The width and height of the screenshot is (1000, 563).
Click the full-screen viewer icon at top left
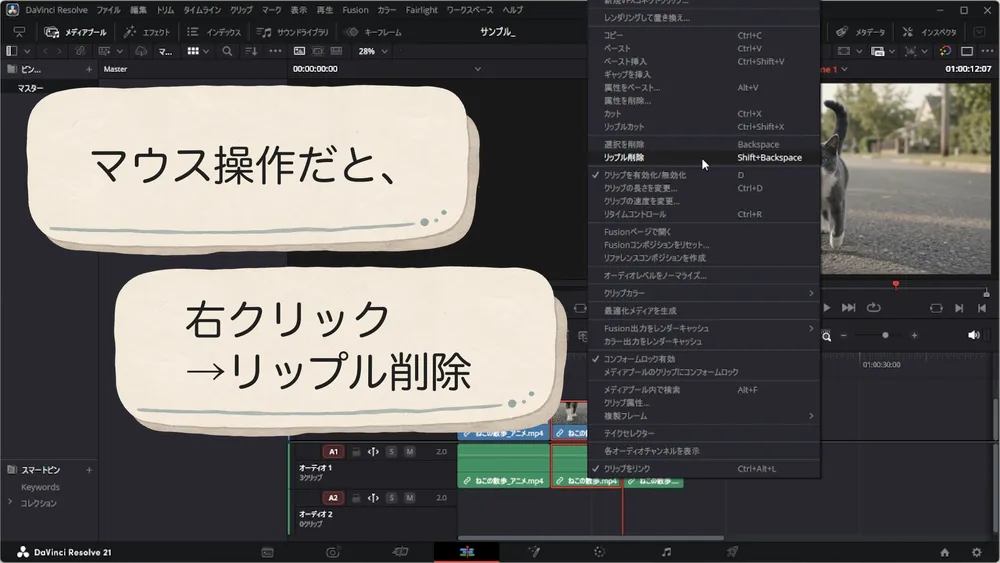pos(19,32)
